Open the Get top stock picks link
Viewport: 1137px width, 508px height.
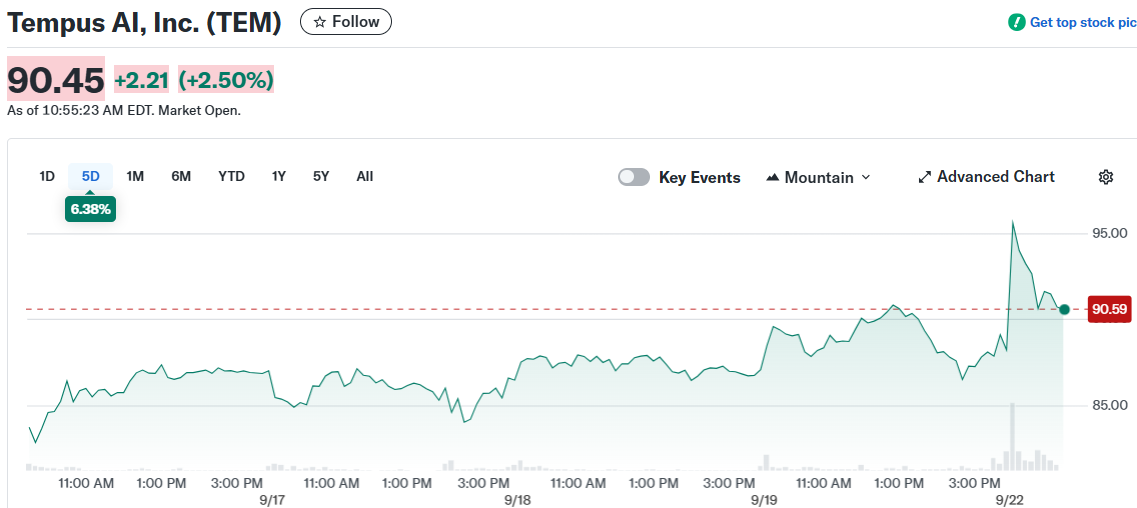1083,22
